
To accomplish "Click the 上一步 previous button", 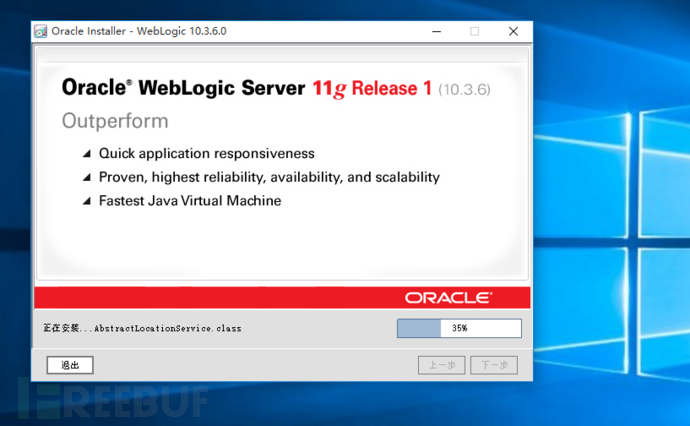I will 441,365.
